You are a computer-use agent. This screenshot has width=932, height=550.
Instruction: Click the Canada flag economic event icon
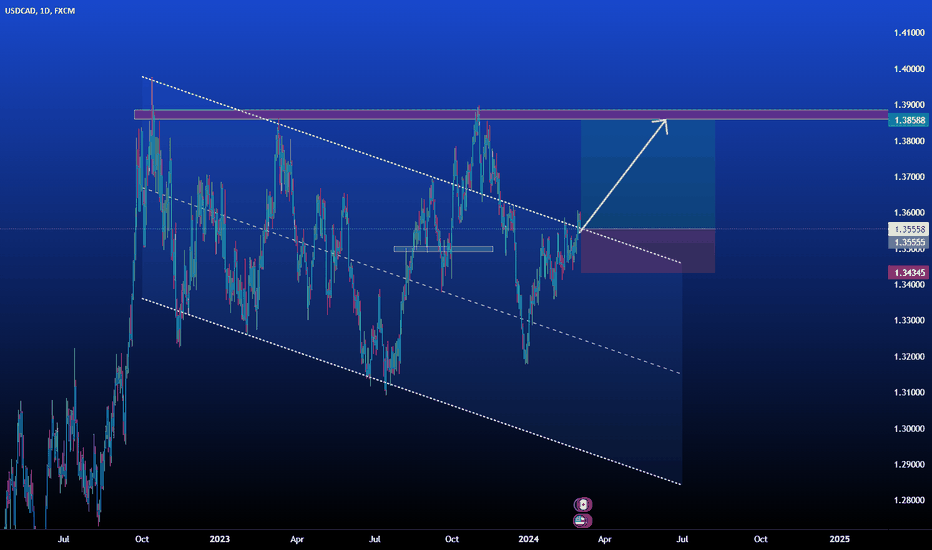point(582,505)
